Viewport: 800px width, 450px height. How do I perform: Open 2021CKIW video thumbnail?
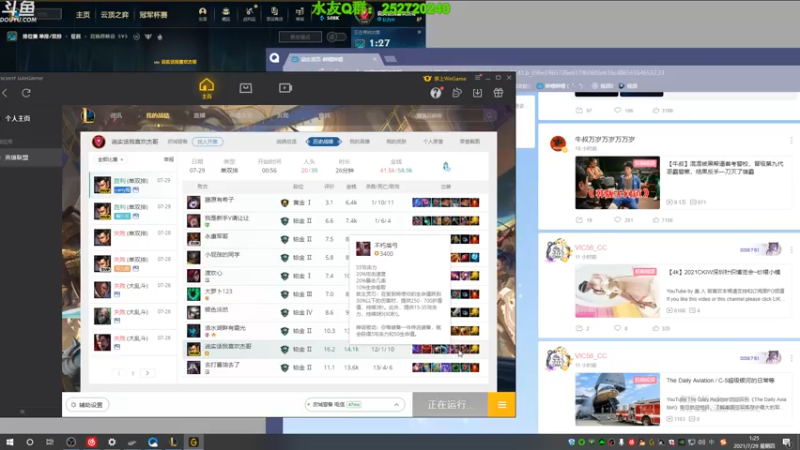tap(617, 291)
